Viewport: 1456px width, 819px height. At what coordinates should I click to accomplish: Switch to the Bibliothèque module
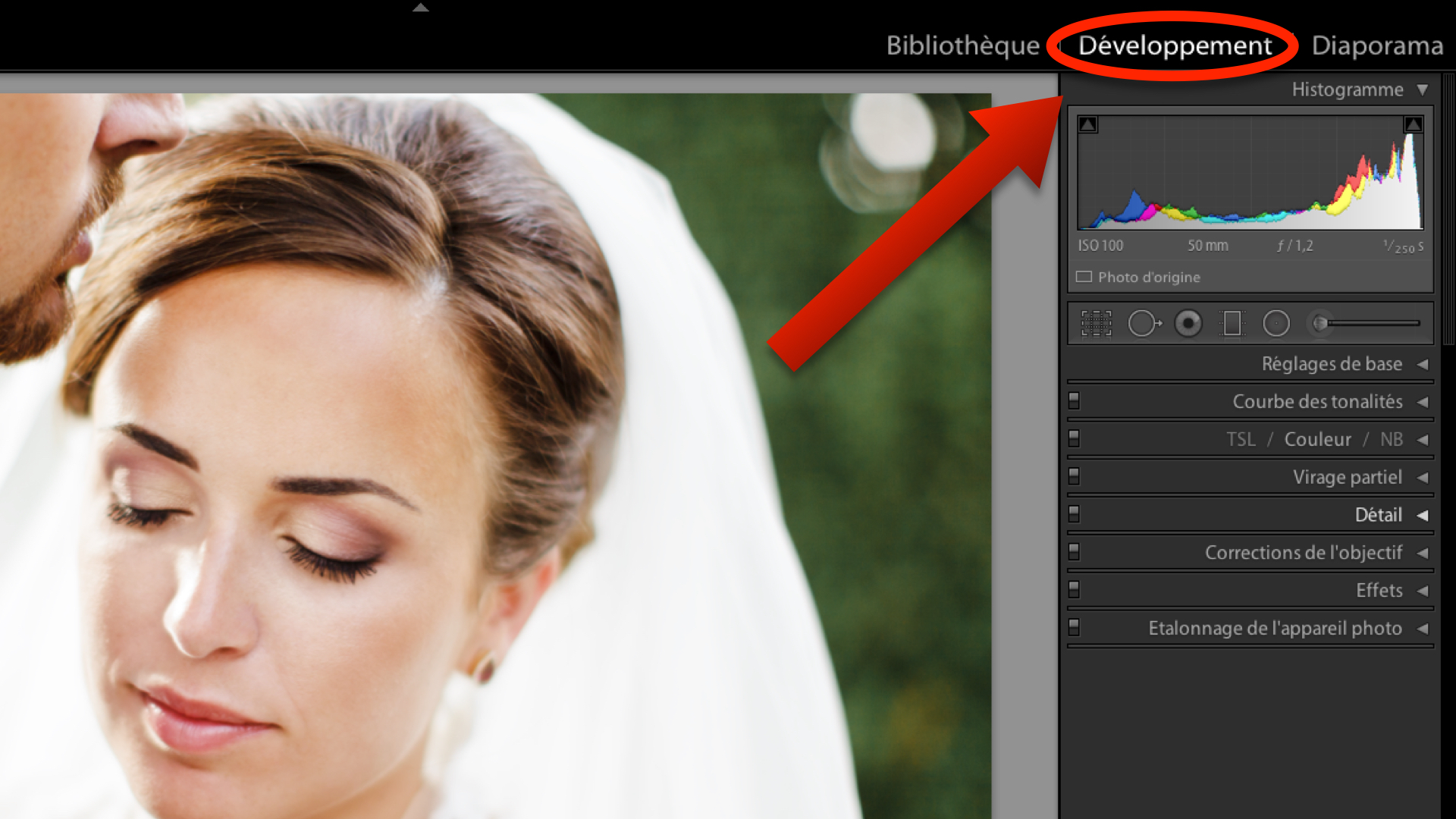(962, 45)
